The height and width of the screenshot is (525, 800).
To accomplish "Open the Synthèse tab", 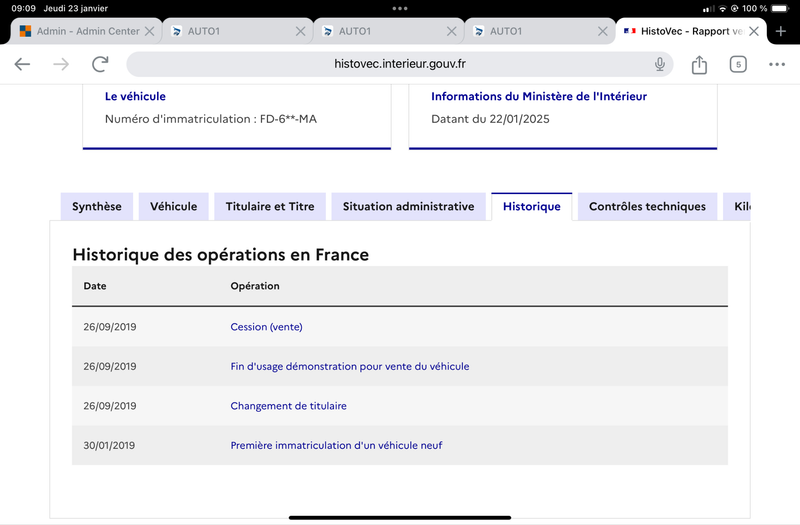I will pyautogui.click(x=97, y=207).
